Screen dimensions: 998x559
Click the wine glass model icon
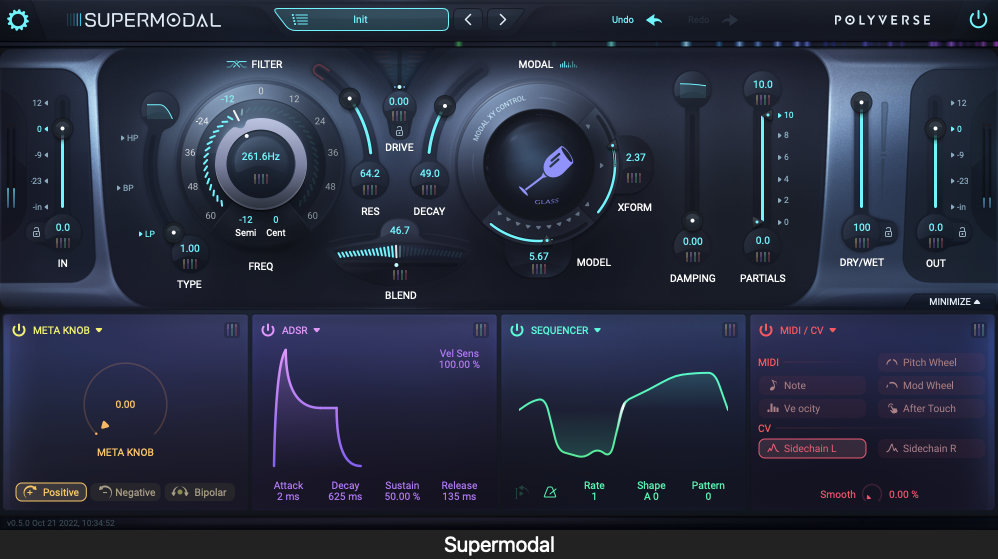click(x=546, y=169)
